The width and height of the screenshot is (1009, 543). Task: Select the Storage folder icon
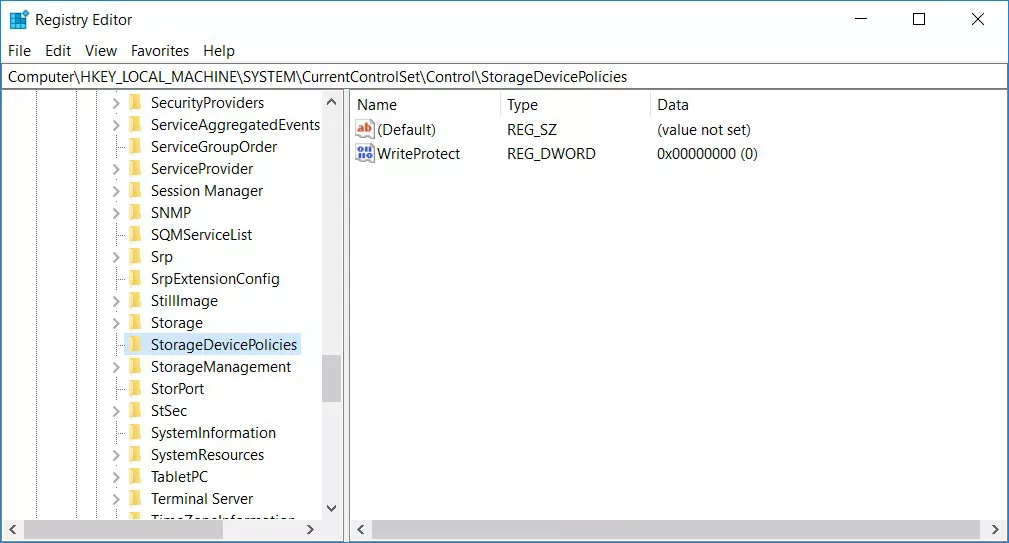135,322
